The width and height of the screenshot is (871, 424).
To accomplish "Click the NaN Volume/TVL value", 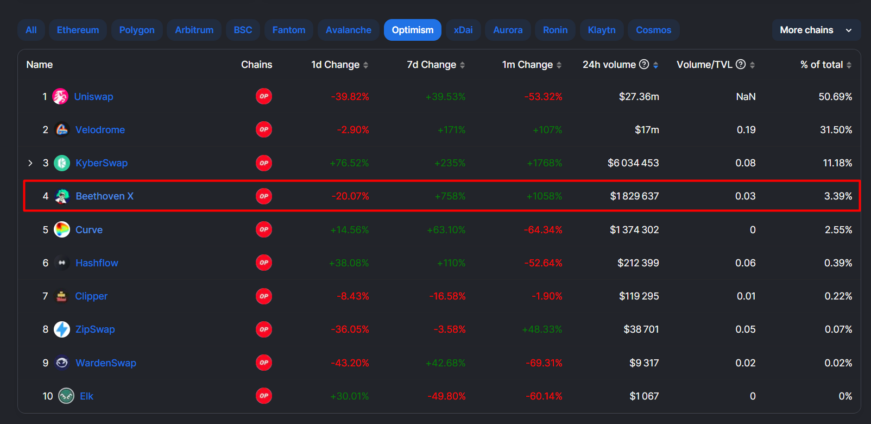I will [745, 97].
